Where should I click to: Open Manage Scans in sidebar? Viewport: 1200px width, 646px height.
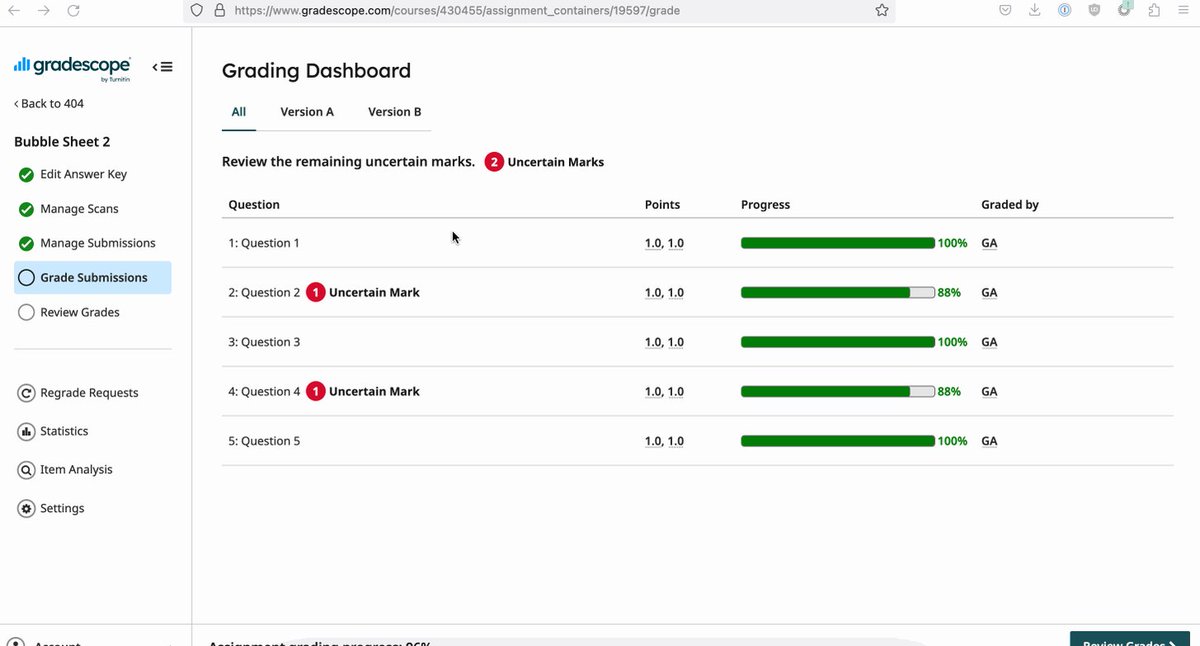pyautogui.click(x=79, y=209)
